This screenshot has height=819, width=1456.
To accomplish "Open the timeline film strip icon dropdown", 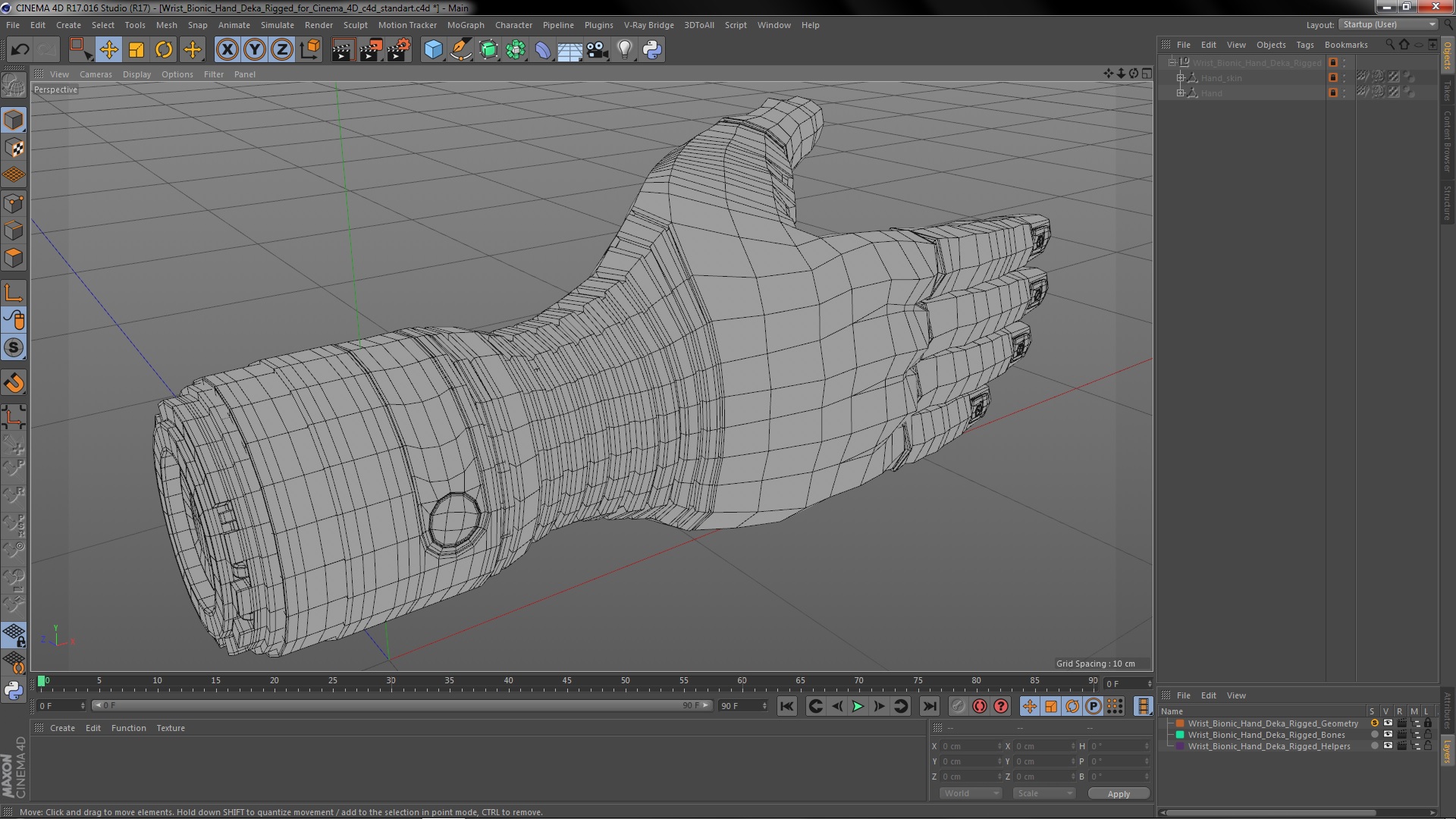I will (x=1143, y=706).
